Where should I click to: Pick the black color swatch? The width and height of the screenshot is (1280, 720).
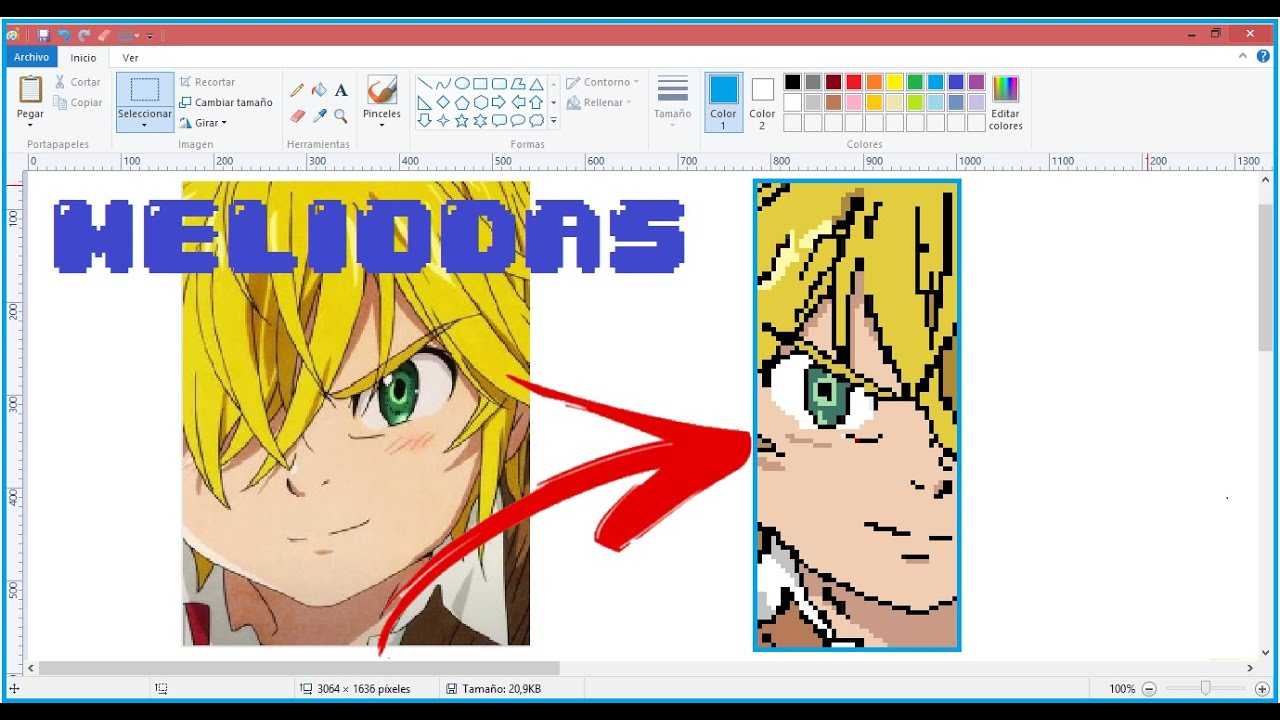pos(792,82)
